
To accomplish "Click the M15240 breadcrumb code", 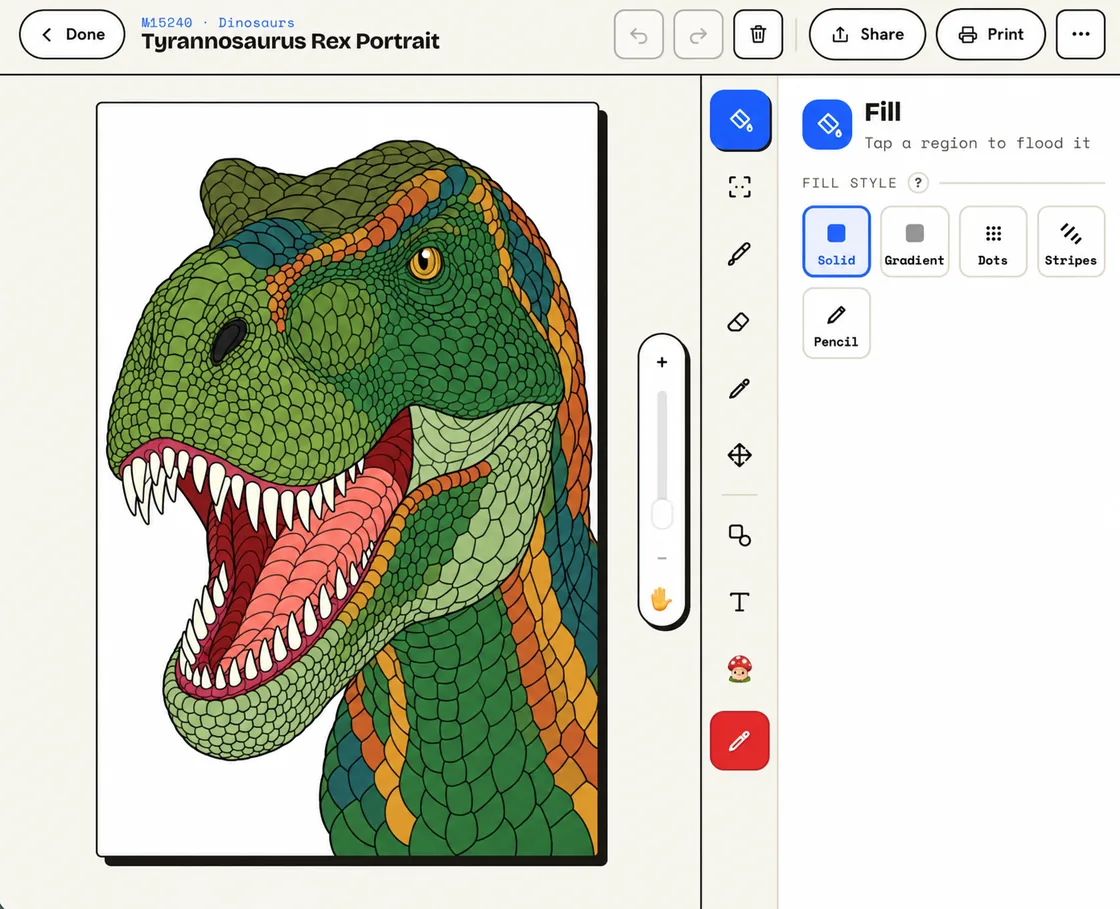I will click(166, 23).
